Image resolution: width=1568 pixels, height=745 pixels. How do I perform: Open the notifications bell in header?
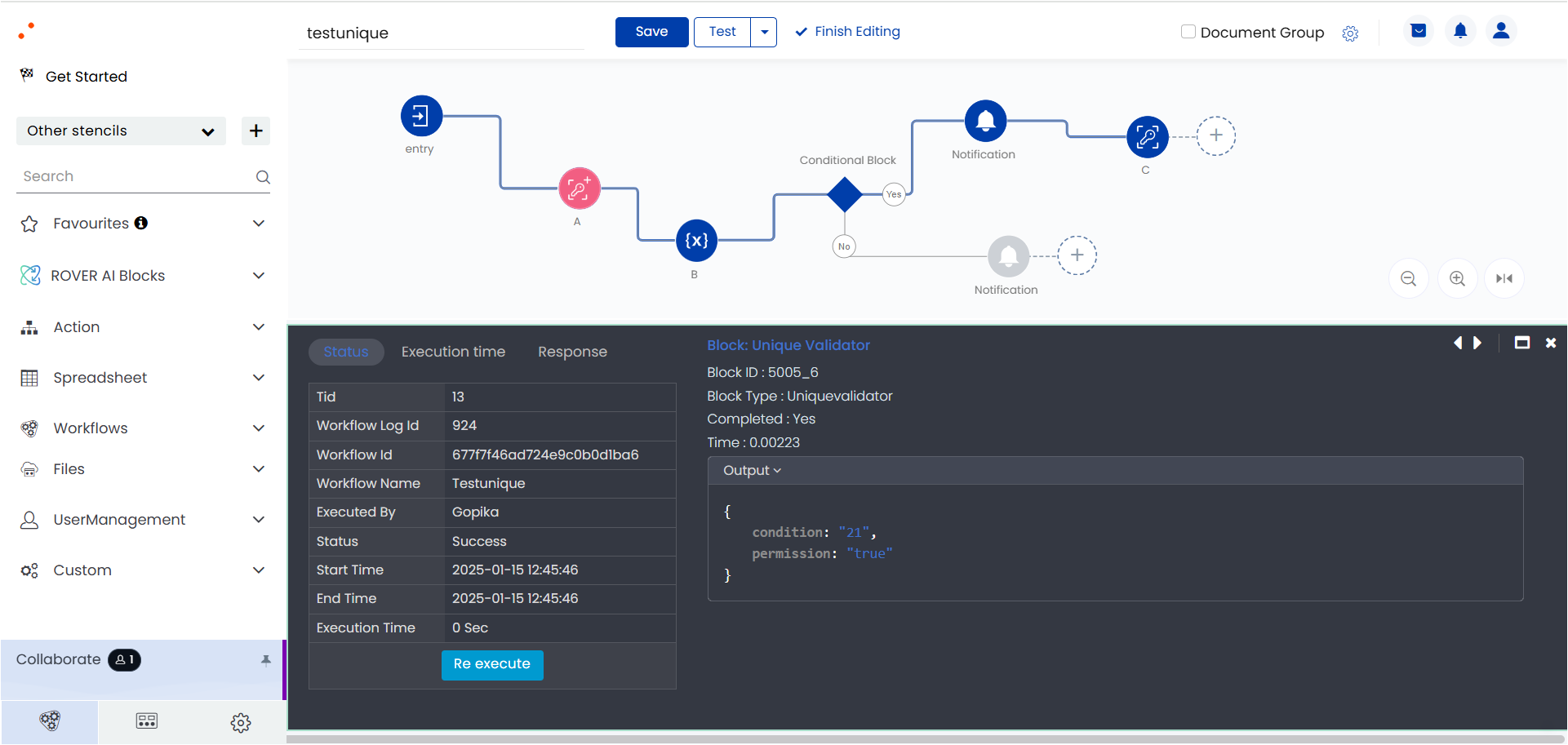click(1460, 31)
